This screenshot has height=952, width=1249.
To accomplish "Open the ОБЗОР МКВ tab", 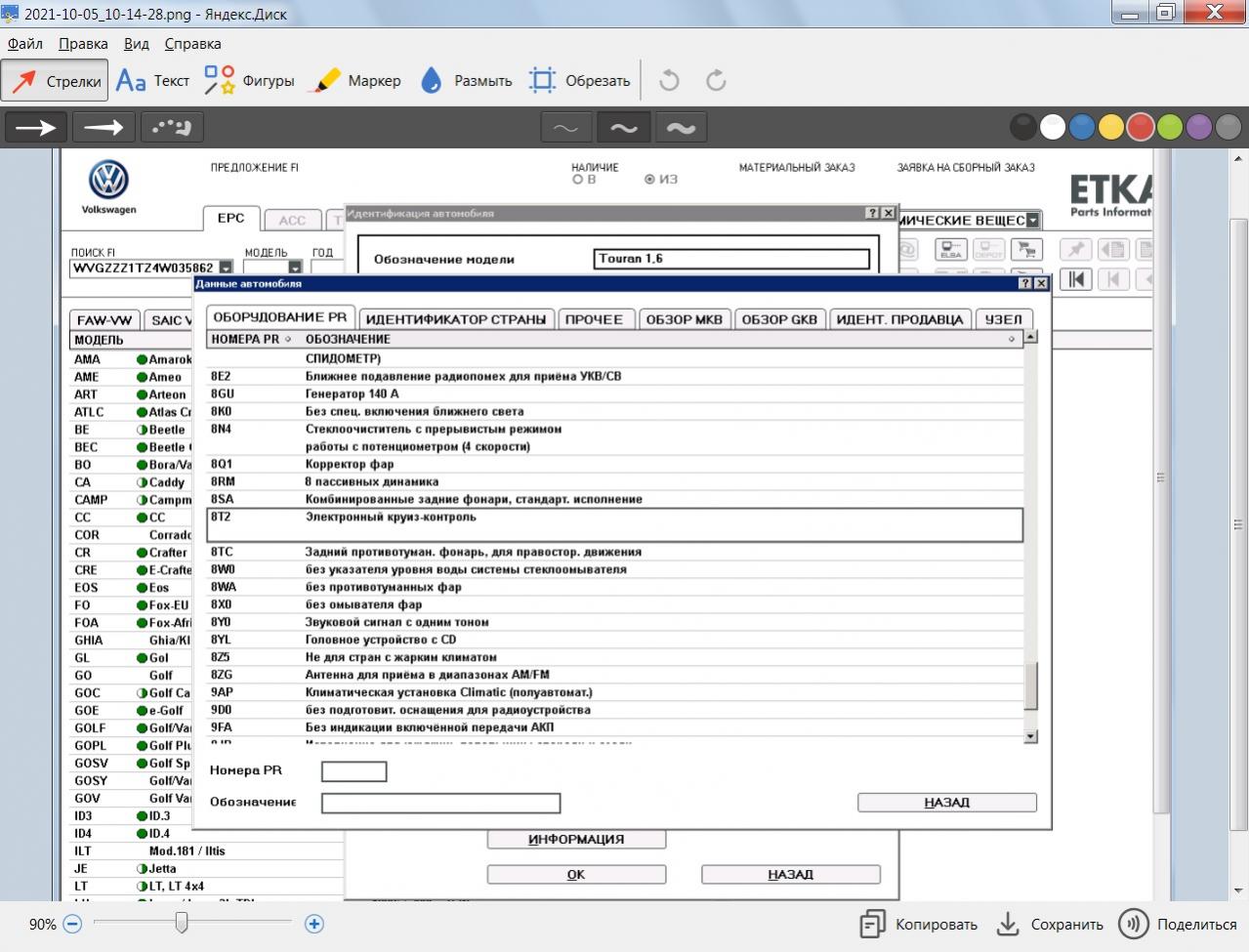I will [x=685, y=319].
